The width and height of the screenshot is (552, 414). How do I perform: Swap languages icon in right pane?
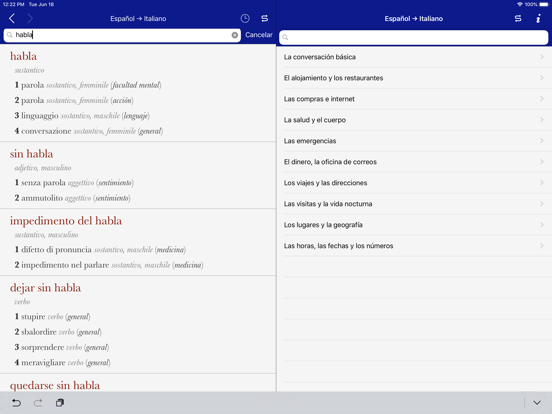pos(518,18)
